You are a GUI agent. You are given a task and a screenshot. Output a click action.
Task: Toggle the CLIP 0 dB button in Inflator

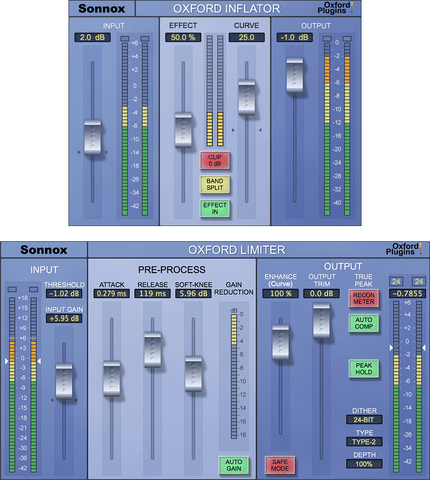[x=215, y=160]
